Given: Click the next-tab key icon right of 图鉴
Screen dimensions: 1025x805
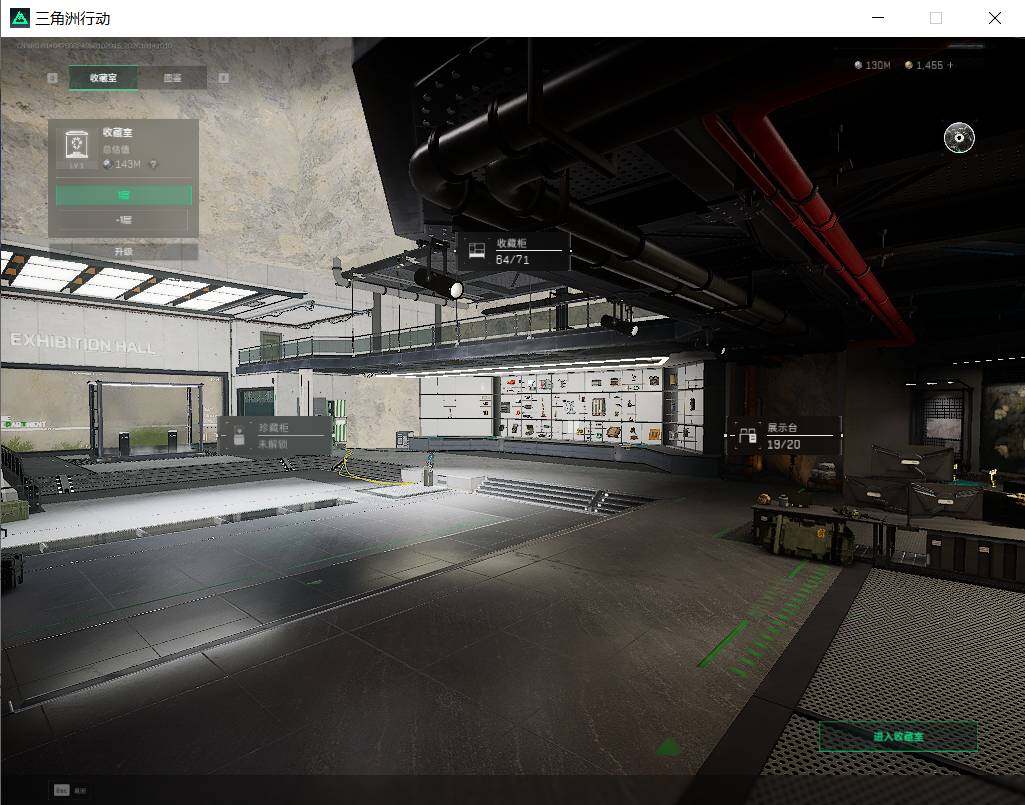Looking at the screenshot, I should pos(224,78).
